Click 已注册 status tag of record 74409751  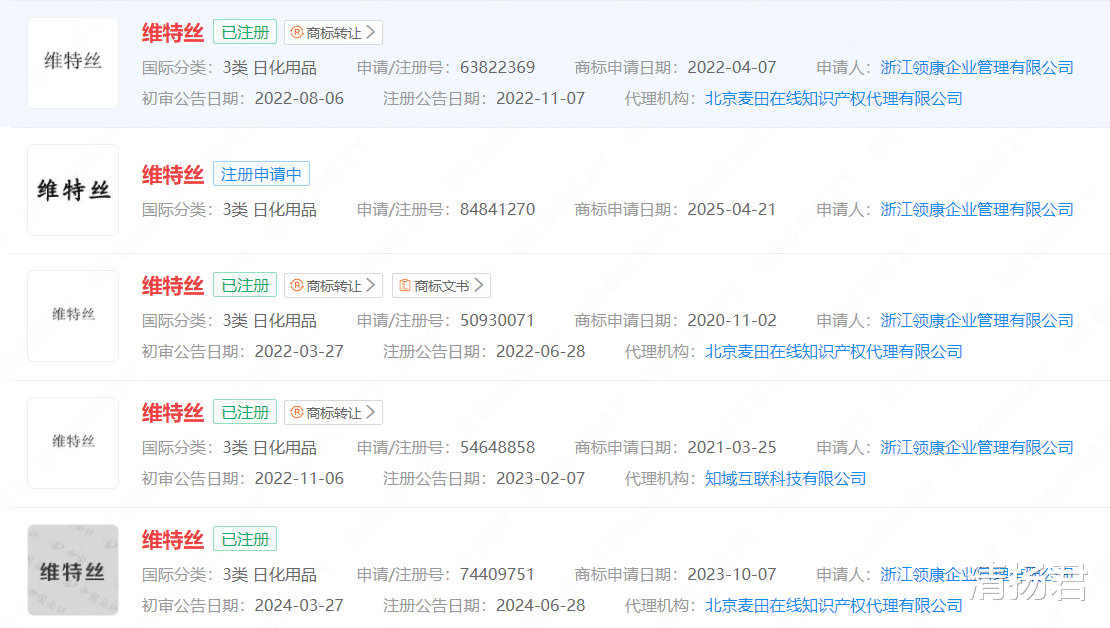tap(245, 539)
